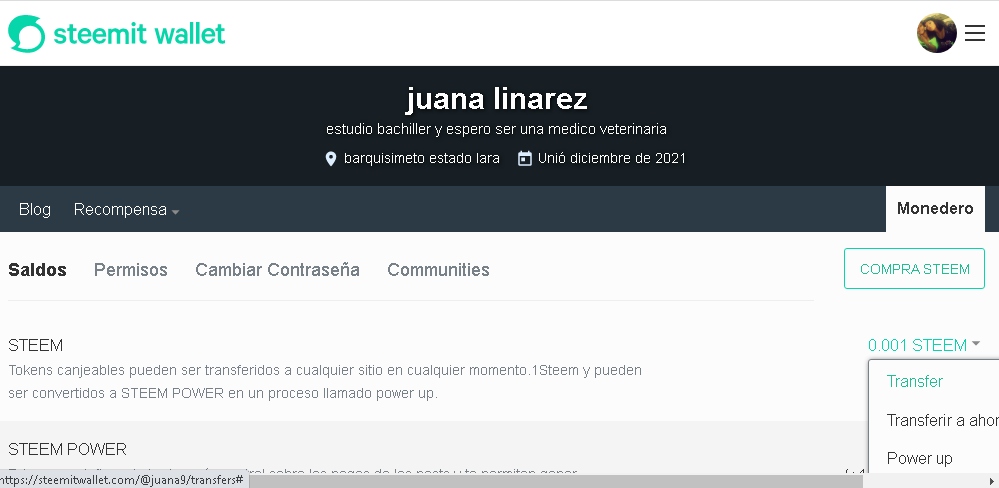
Task: Click the STEEM heading text
Action: pyautogui.click(x=36, y=346)
